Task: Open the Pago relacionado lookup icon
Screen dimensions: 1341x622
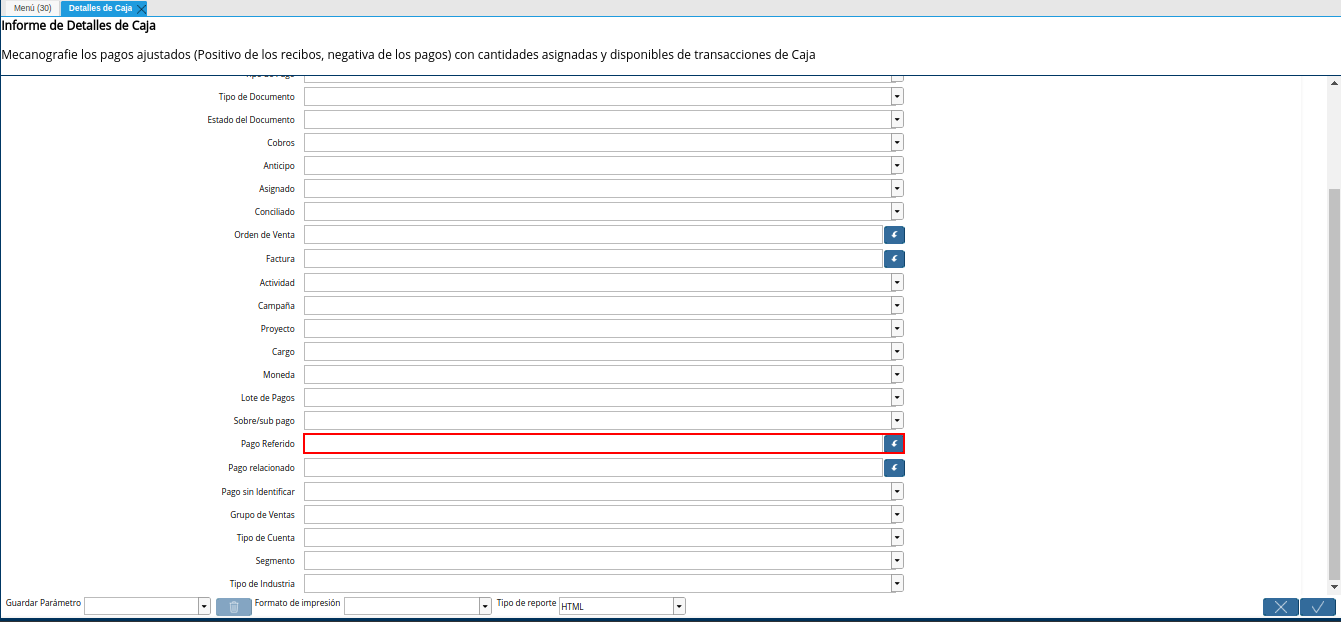Action: (x=894, y=467)
